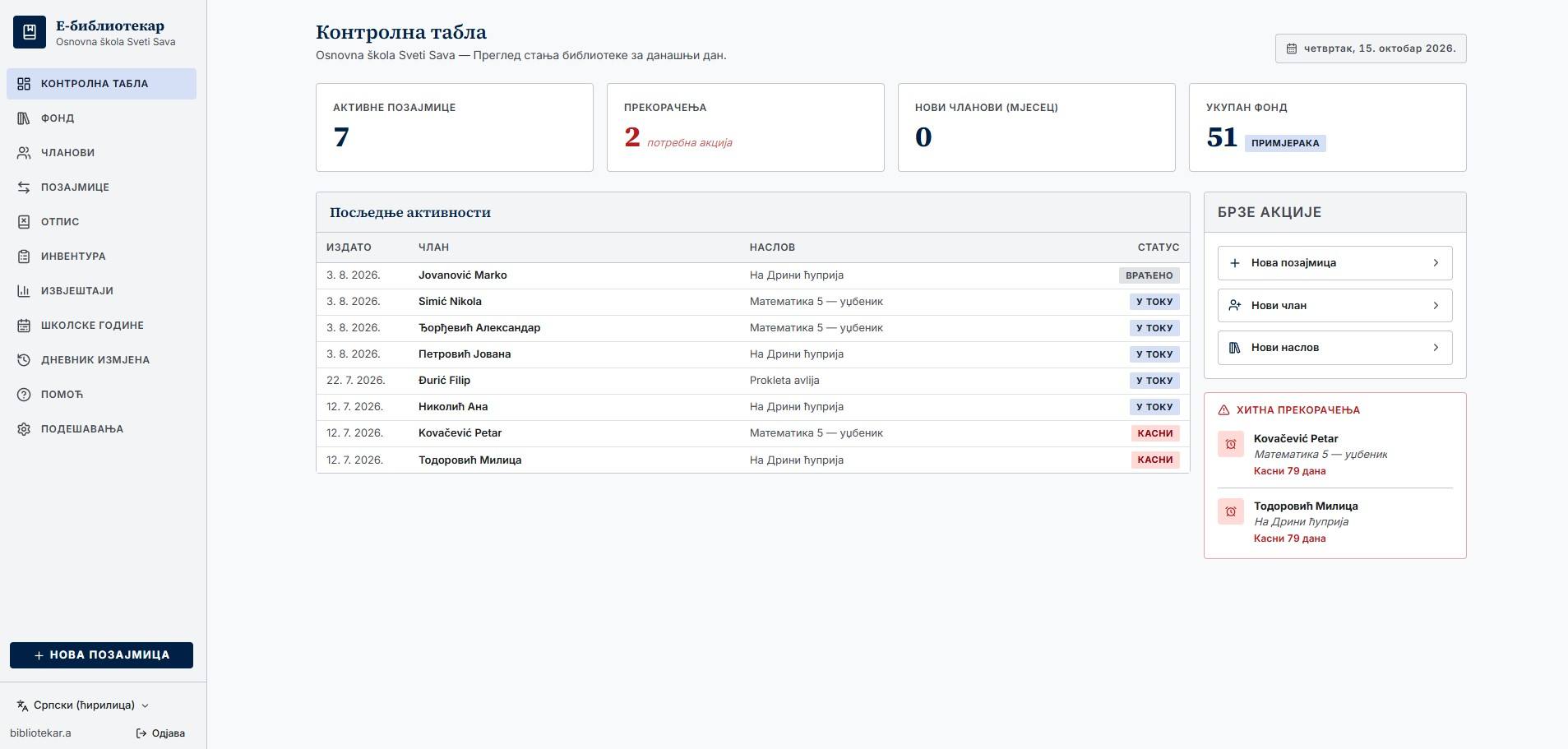Screen dimensions: 1568x749
Task: Open Подешавања gear icon
Action: pos(24,429)
